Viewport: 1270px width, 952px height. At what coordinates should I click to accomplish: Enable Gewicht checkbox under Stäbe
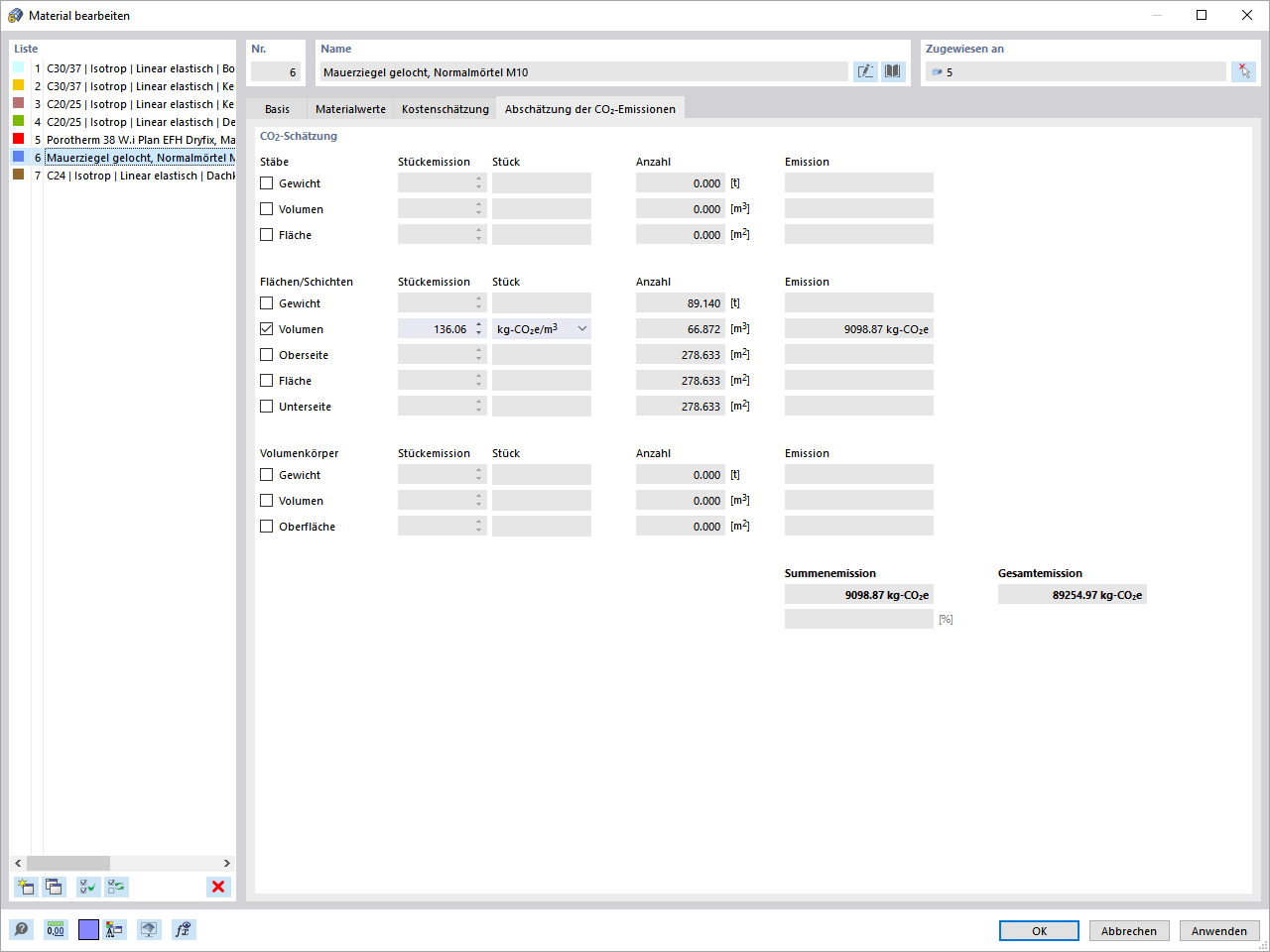click(x=266, y=183)
